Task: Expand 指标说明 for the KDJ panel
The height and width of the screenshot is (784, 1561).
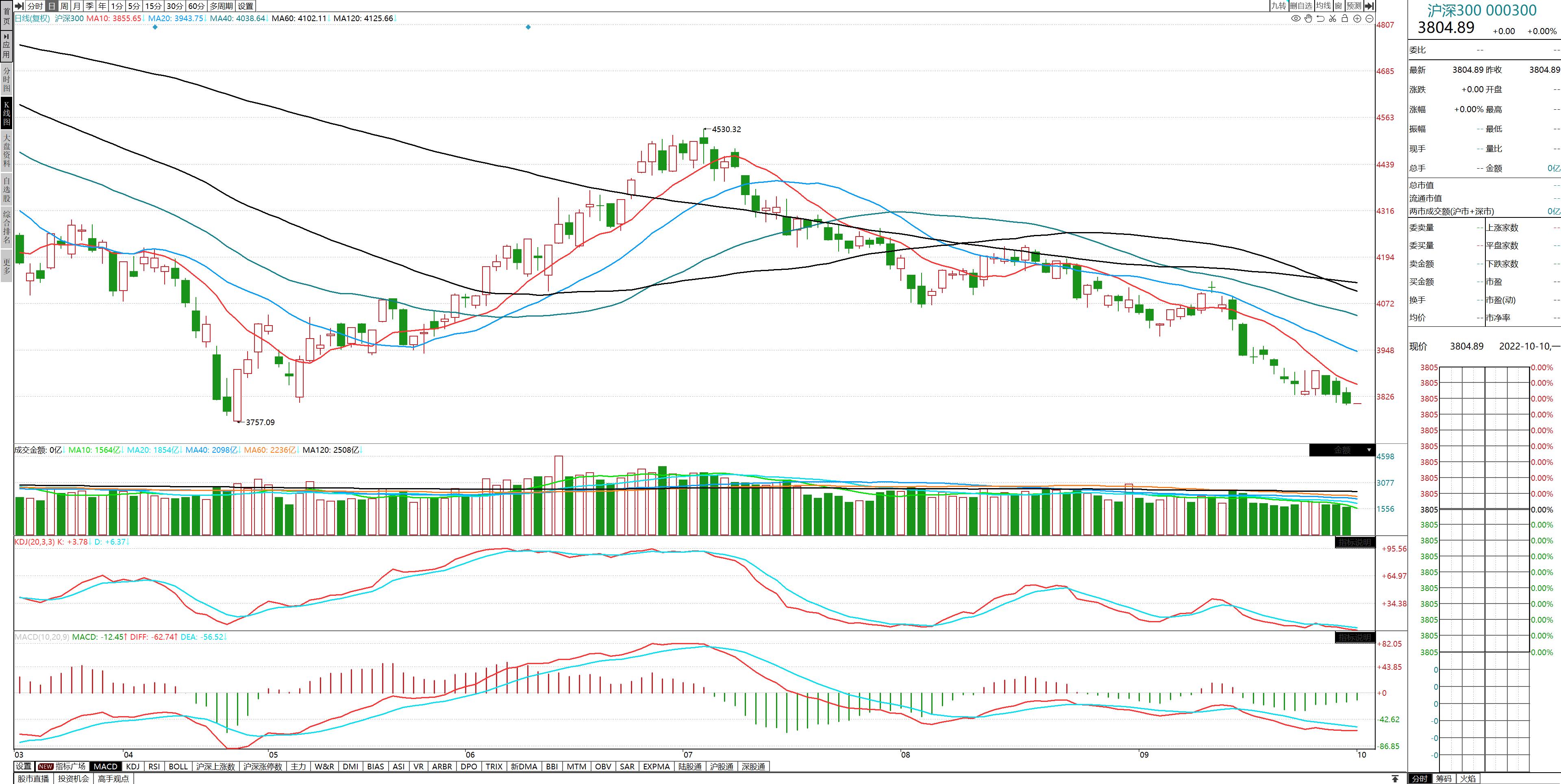Action: click(1354, 542)
